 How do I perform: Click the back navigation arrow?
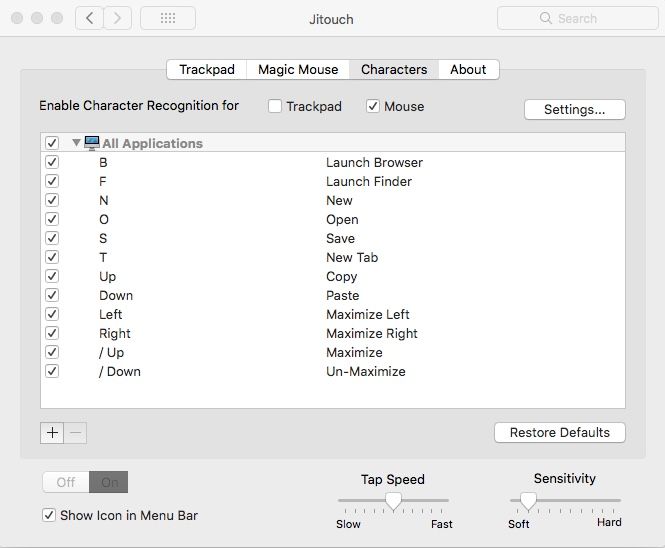point(90,18)
